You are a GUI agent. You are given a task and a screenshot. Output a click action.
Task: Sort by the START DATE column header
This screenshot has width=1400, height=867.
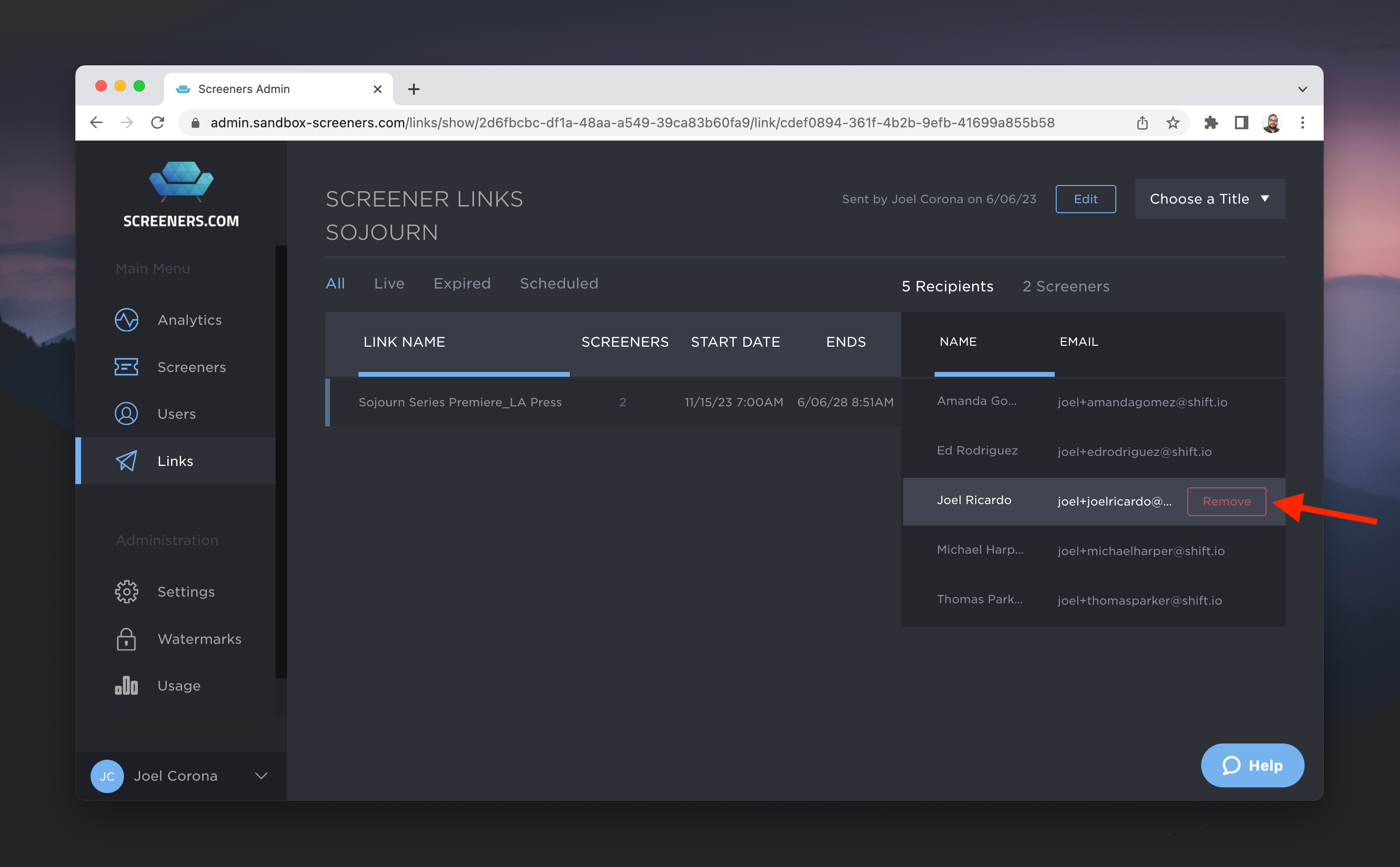[x=735, y=342]
